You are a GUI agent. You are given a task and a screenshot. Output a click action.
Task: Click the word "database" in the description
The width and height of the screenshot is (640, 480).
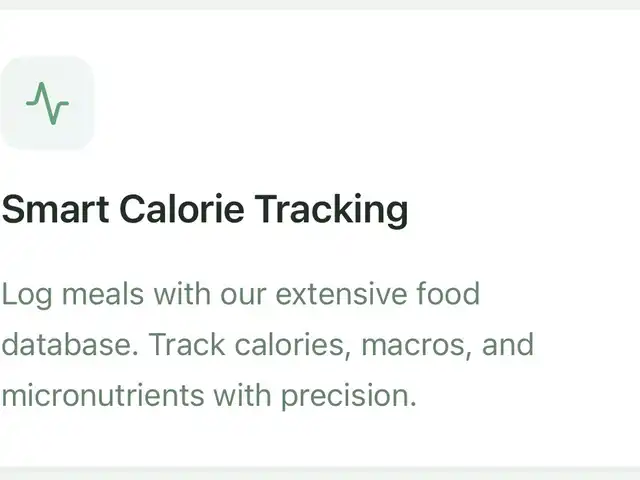(x=70, y=345)
